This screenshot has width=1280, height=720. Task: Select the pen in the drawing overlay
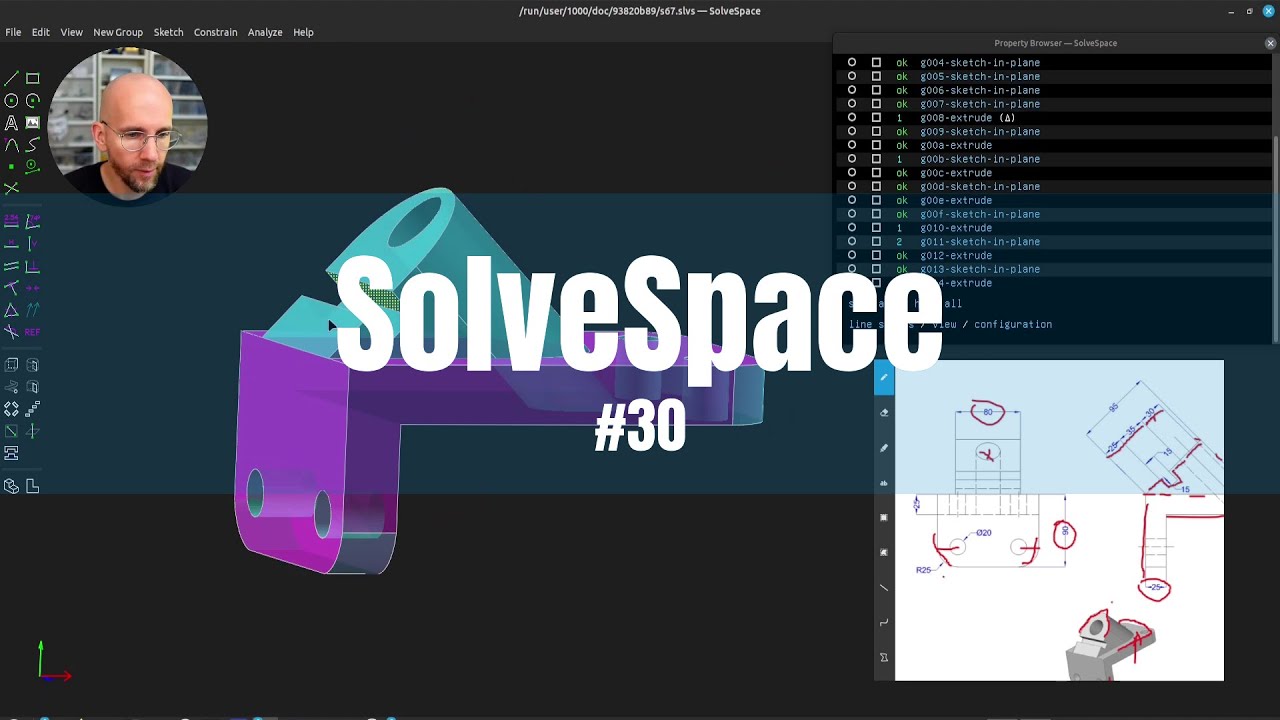tap(884, 377)
